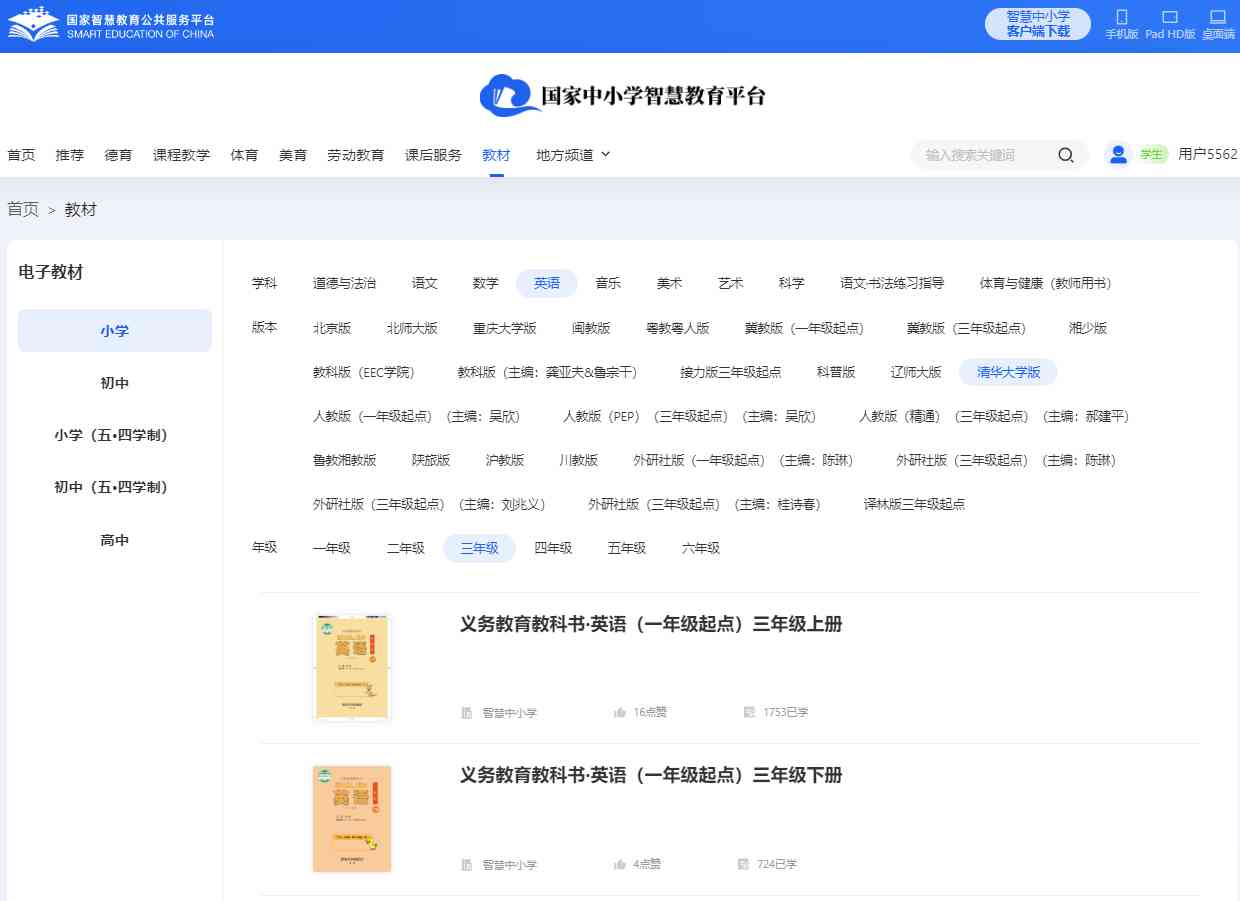Image resolution: width=1240 pixels, height=901 pixels.
Task: Select the 一年级 grade filter
Action: [x=332, y=548]
